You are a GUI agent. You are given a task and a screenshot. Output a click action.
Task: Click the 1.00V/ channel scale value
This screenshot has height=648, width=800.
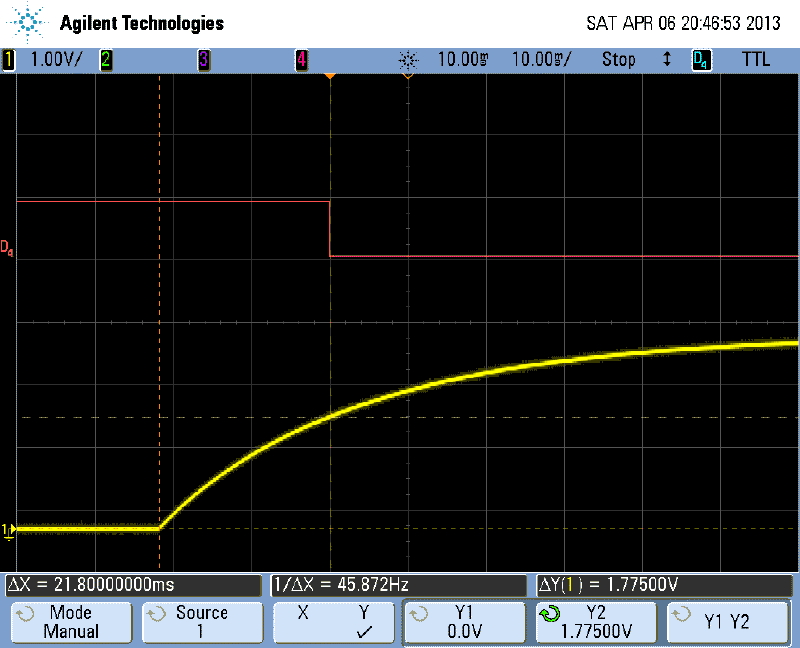[x=56, y=60]
